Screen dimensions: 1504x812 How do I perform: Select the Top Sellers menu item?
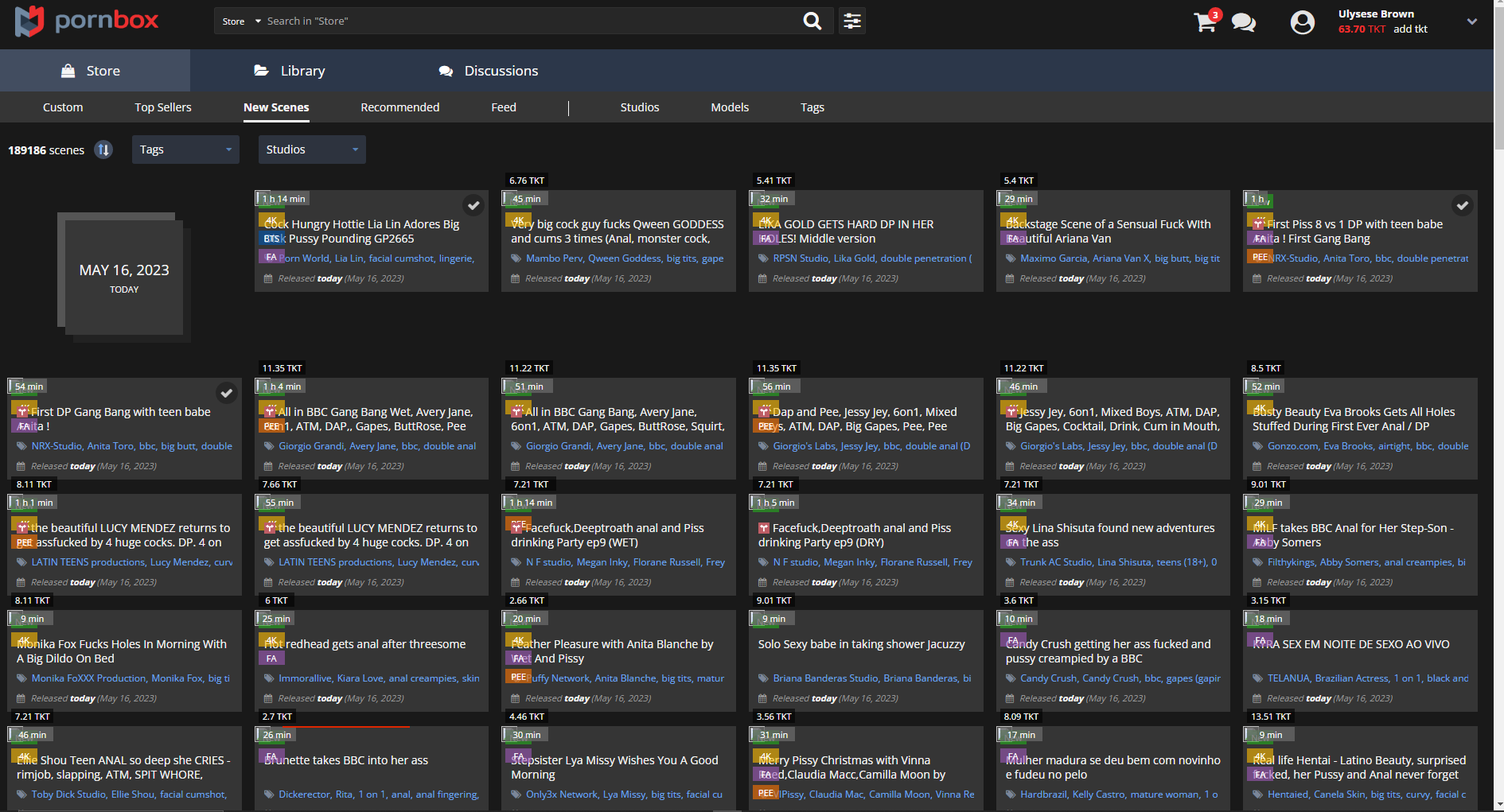coord(163,107)
